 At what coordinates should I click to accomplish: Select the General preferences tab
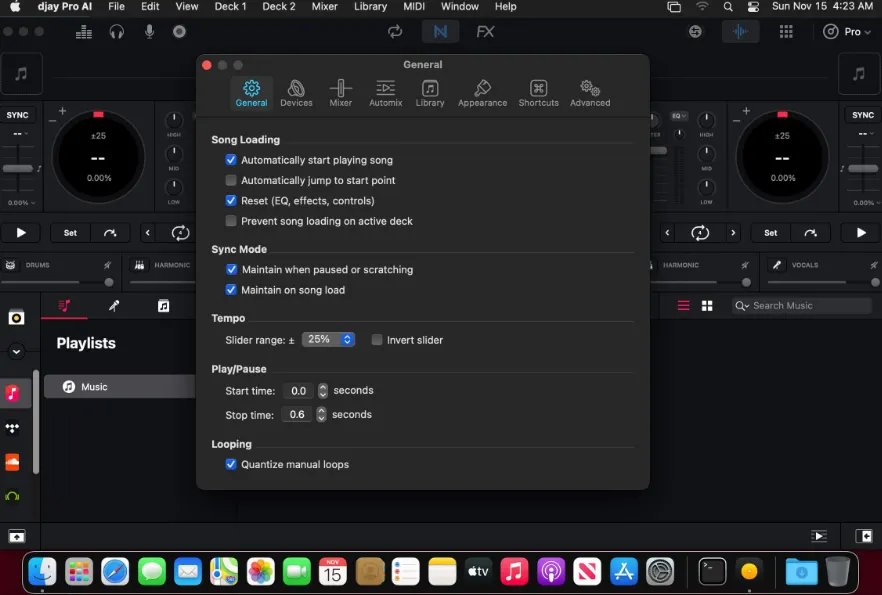(x=251, y=93)
